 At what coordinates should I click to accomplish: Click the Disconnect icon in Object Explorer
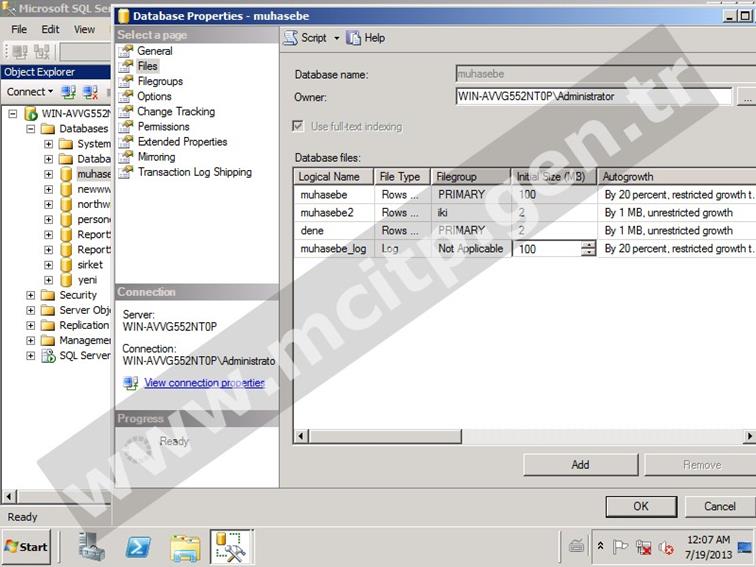(90, 92)
